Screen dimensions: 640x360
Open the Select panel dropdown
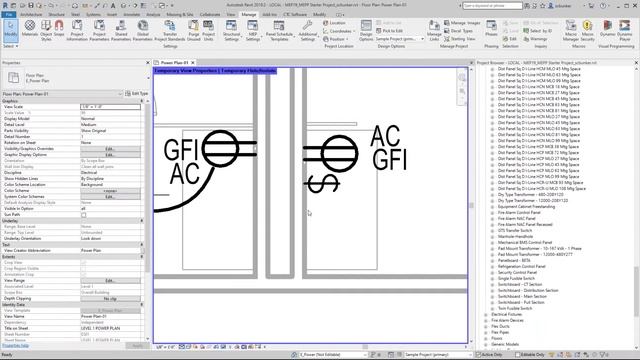pos(11,46)
